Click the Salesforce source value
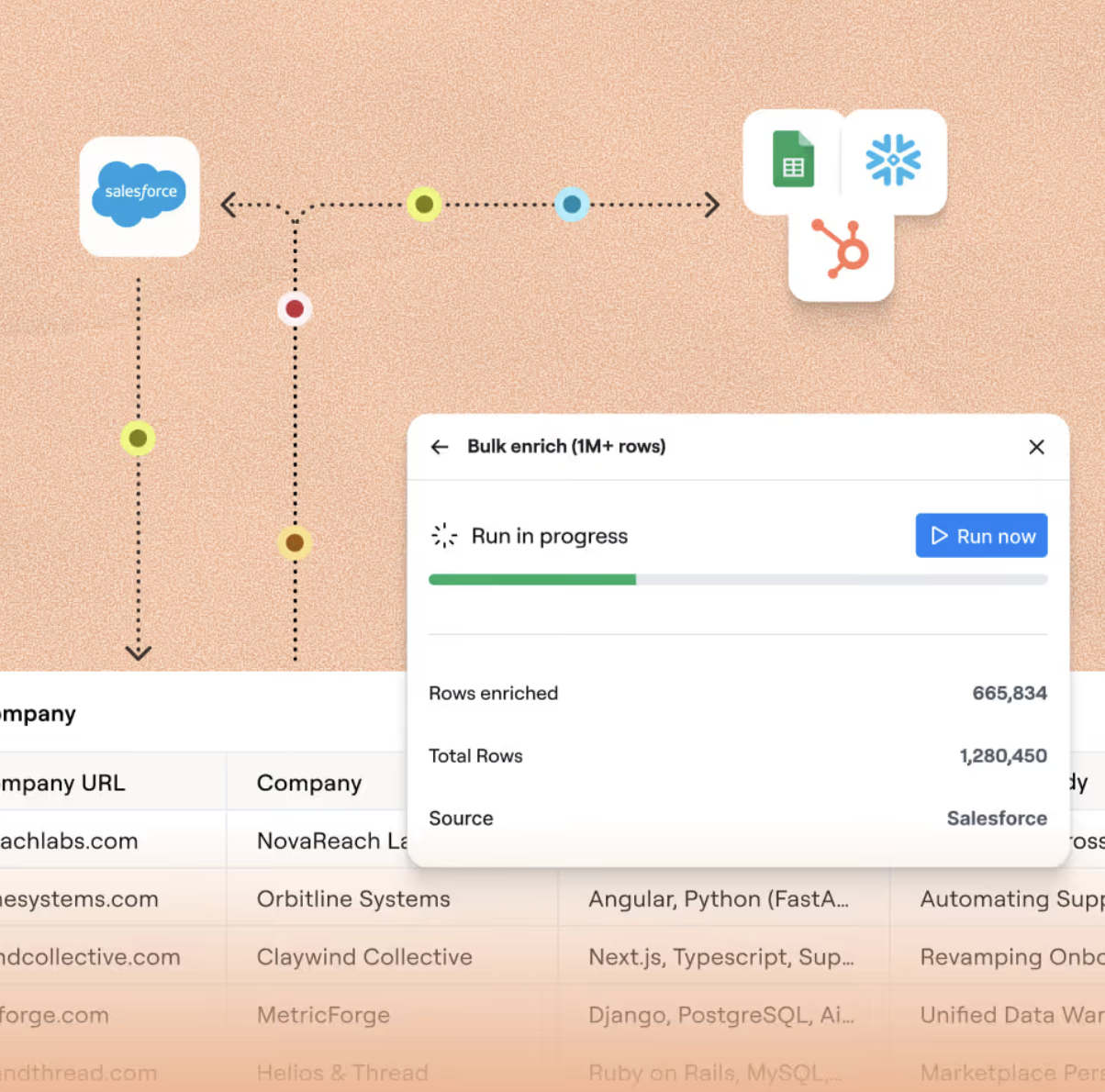Image resolution: width=1105 pixels, height=1092 pixels. coord(997,818)
